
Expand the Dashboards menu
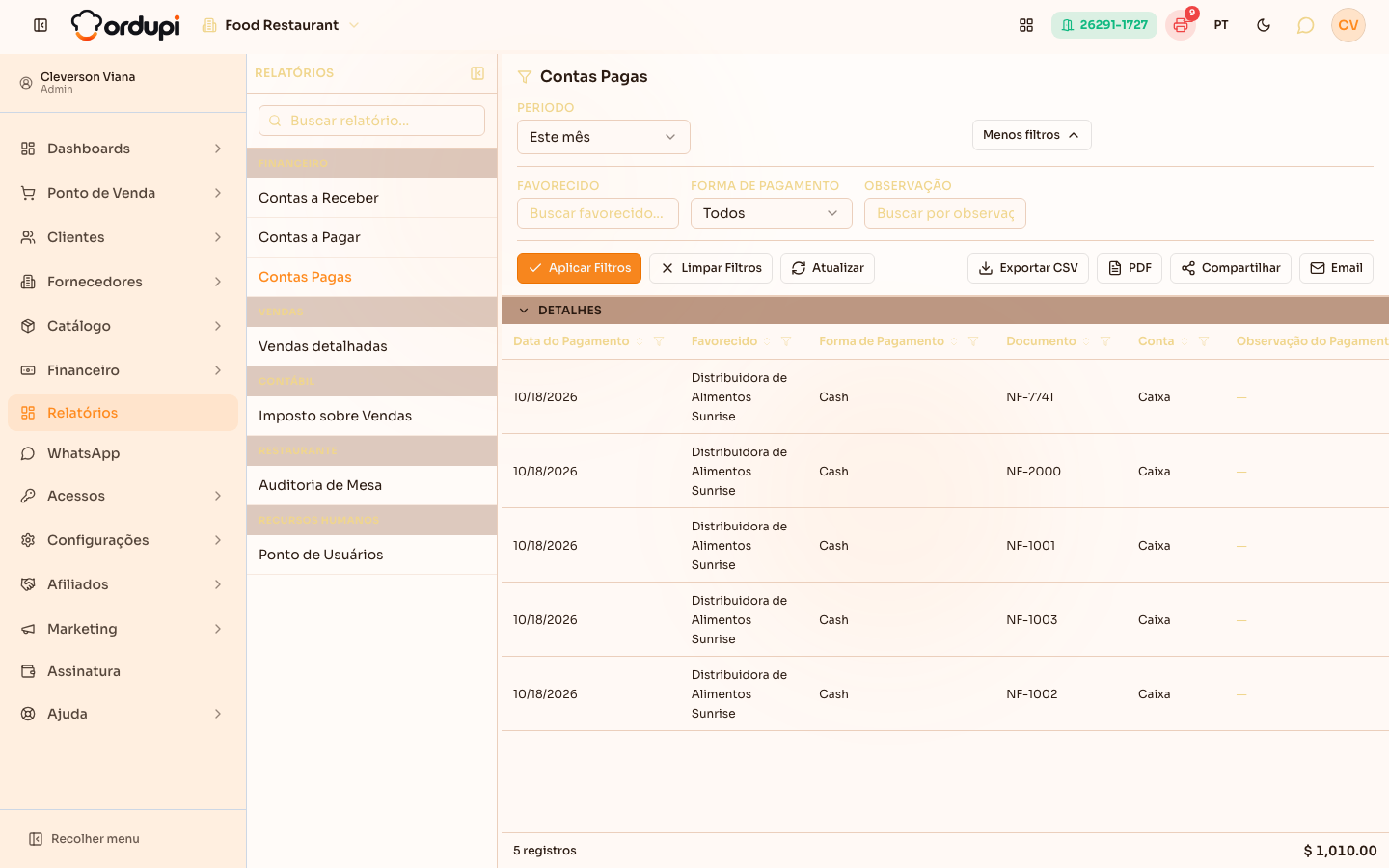(x=123, y=149)
